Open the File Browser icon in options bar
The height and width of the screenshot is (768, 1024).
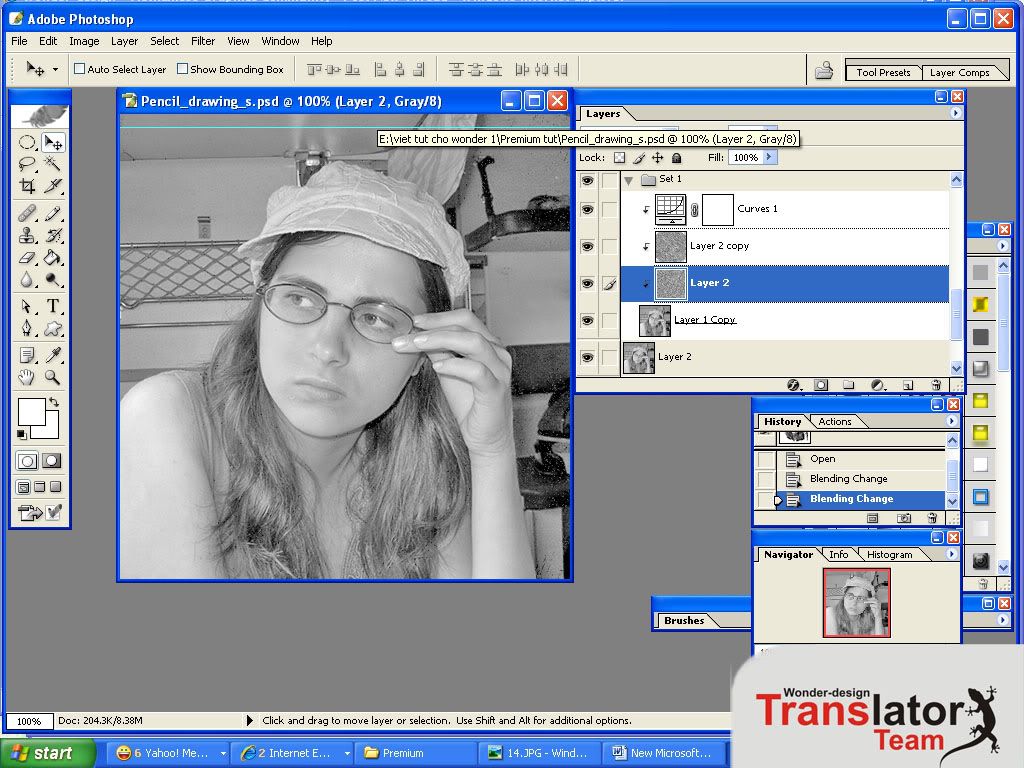coord(824,69)
